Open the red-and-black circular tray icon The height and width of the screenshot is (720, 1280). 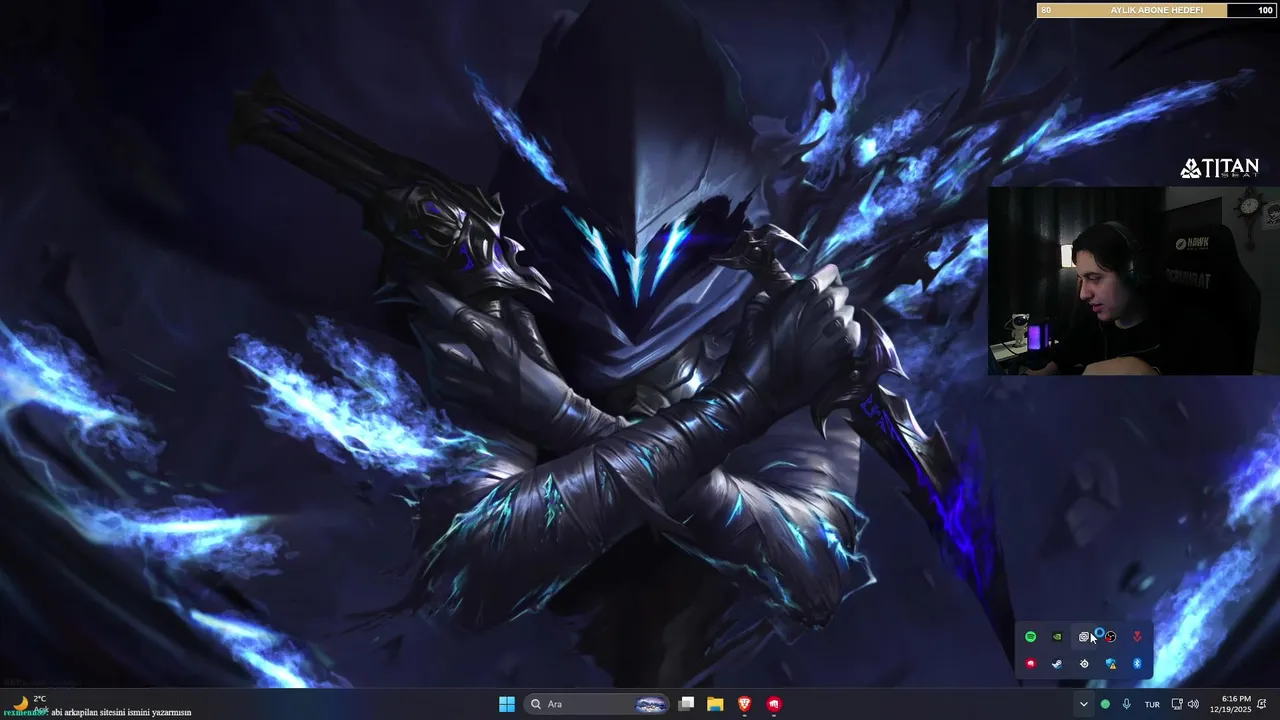tap(1110, 637)
